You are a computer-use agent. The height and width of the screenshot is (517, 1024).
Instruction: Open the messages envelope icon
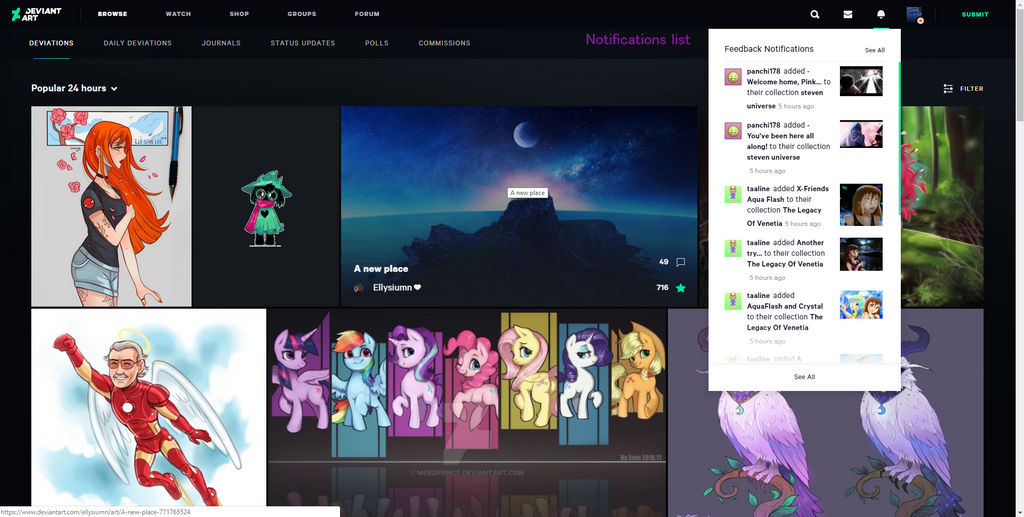(x=848, y=14)
